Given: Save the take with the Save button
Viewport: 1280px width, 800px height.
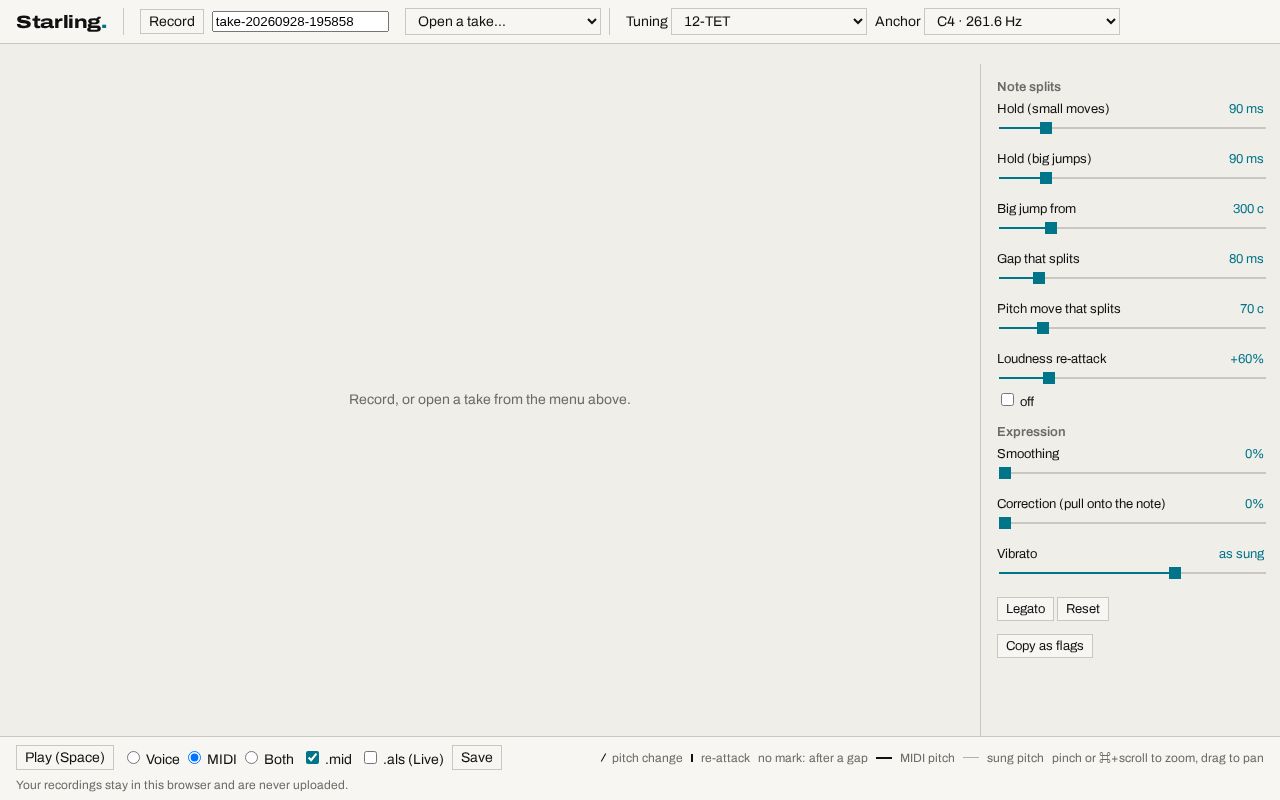Looking at the screenshot, I should (x=477, y=758).
